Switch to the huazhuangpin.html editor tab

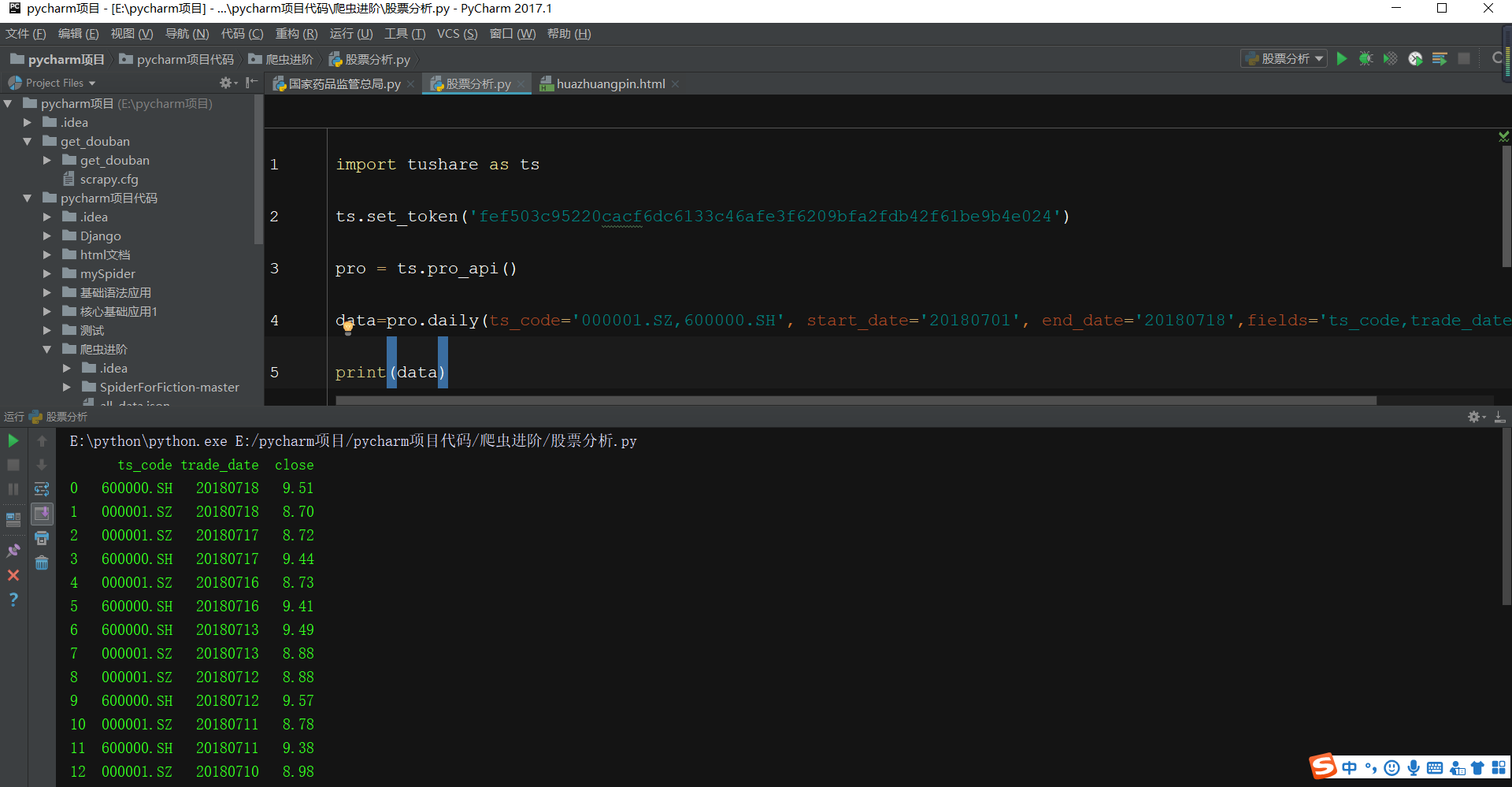[609, 84]
